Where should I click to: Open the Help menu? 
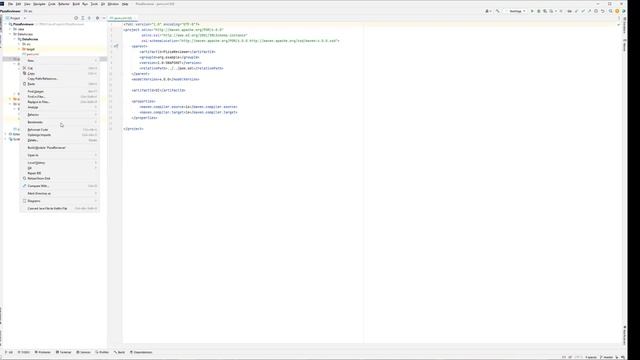[125, 4]
